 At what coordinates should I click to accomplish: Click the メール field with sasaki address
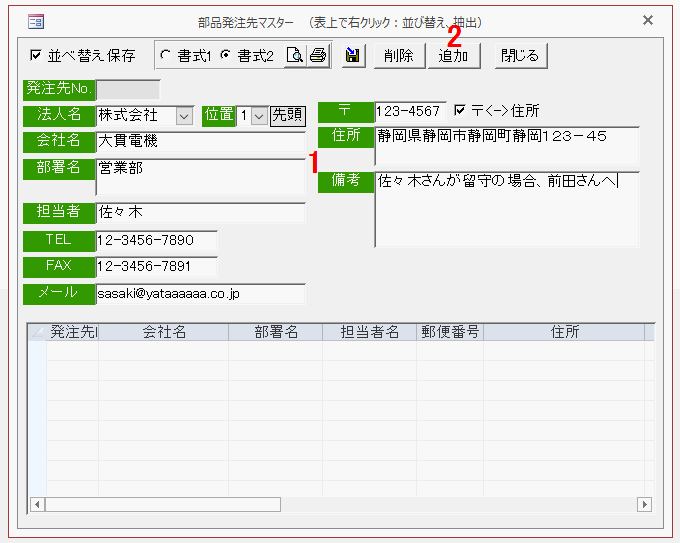[x=200, y=294]
